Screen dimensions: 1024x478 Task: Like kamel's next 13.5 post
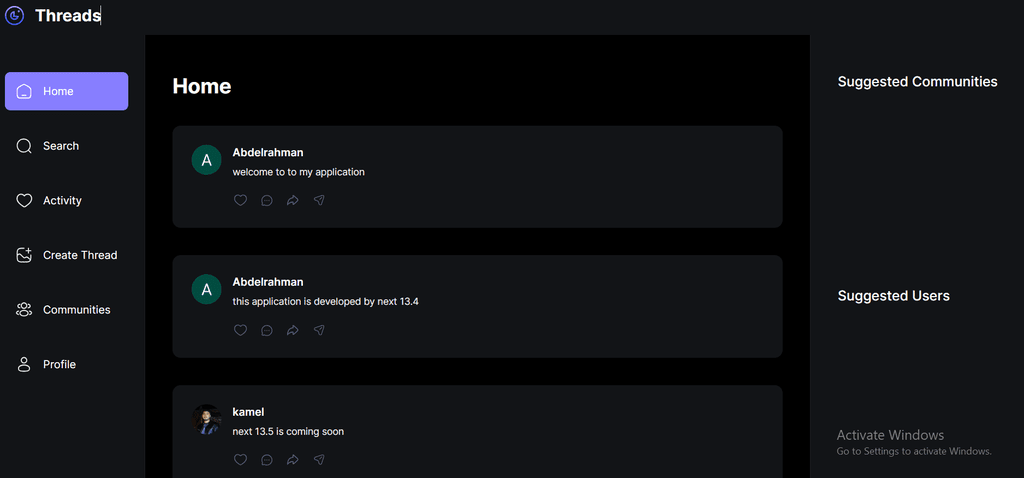pos(240,460)
